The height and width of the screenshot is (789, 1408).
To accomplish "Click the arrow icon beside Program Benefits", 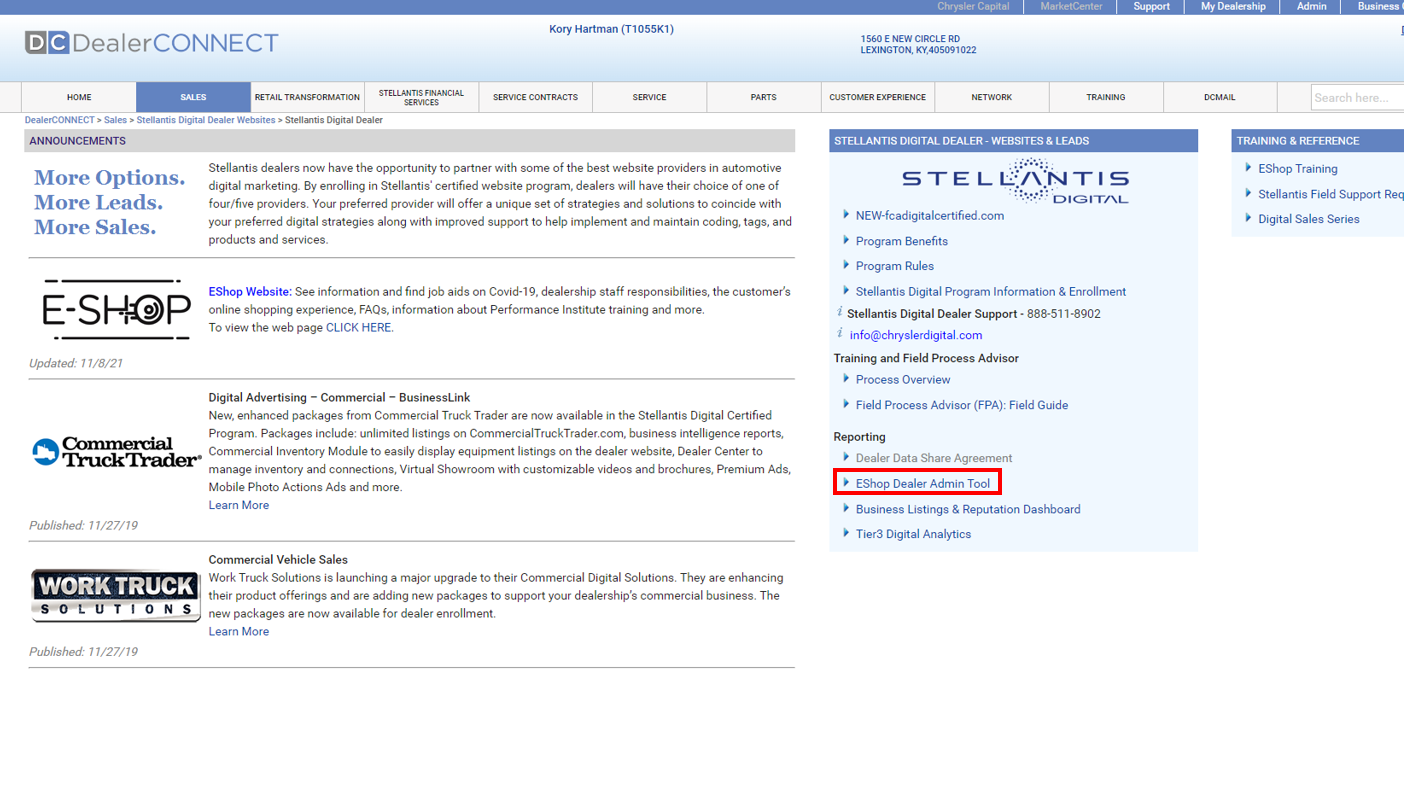I will click(846, 240).
